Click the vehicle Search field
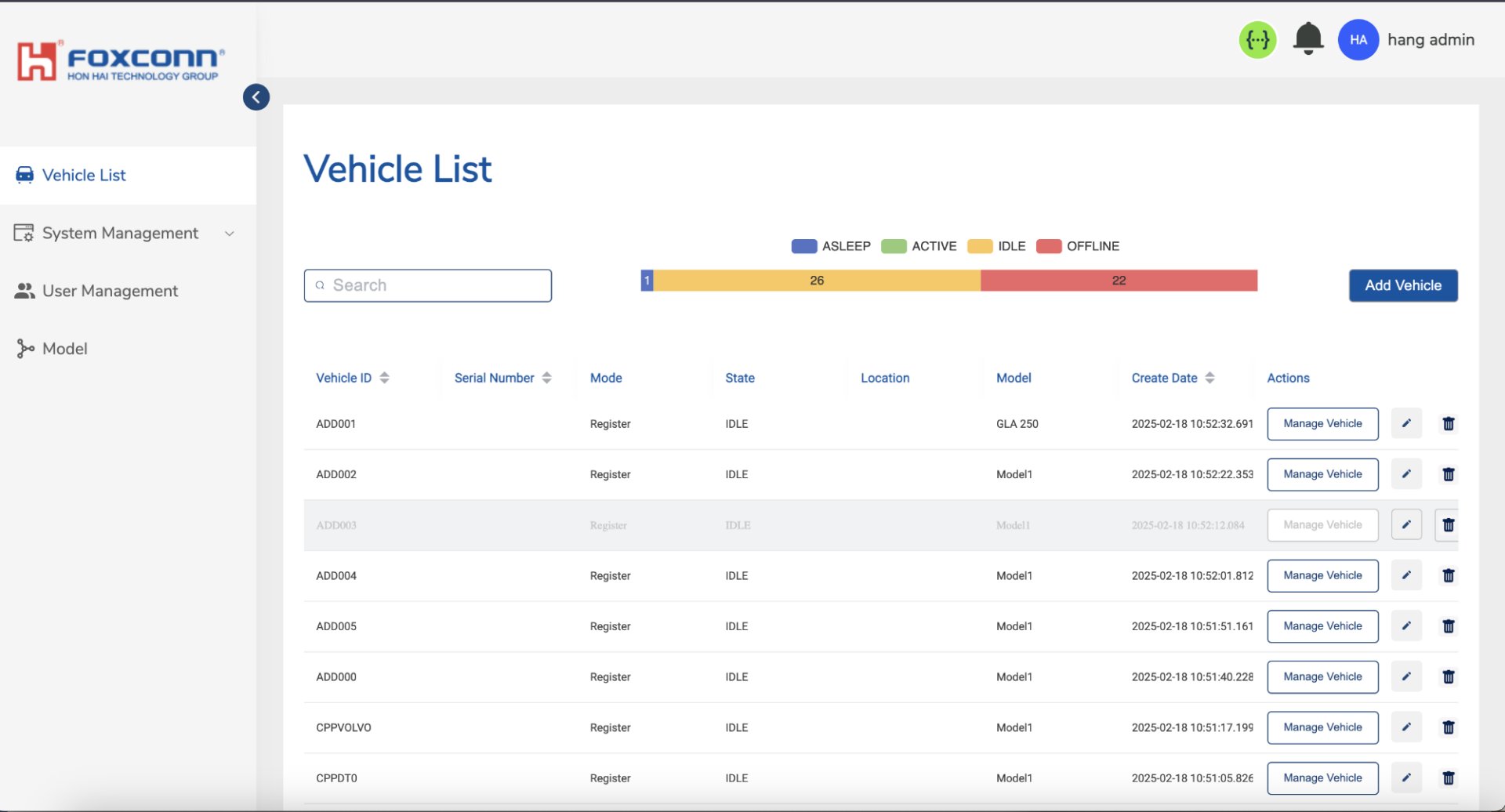 (x=428, y=286)
